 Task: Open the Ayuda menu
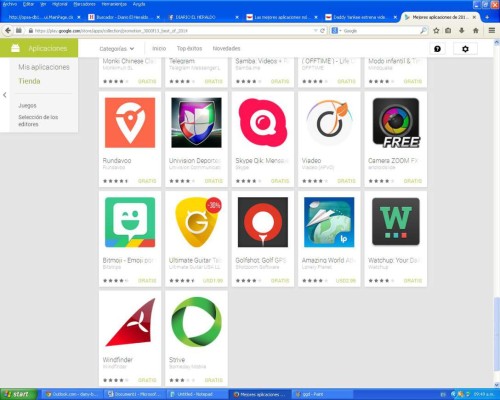click(139, 4)
